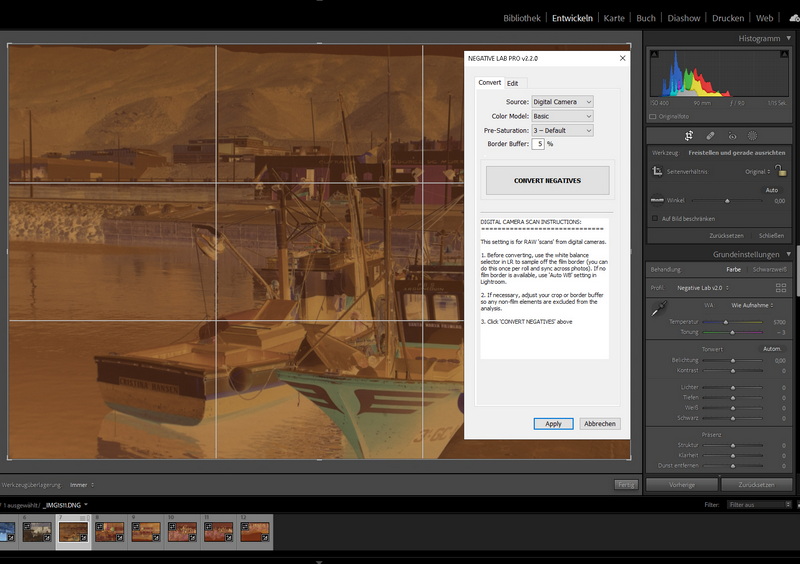800x564 pixels.
Task: Open the profile browser grid icon
Action: point(781,287)
